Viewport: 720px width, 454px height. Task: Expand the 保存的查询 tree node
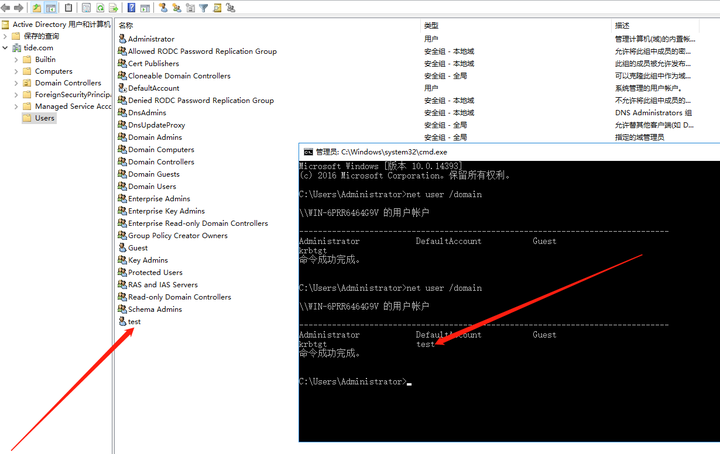5,36
